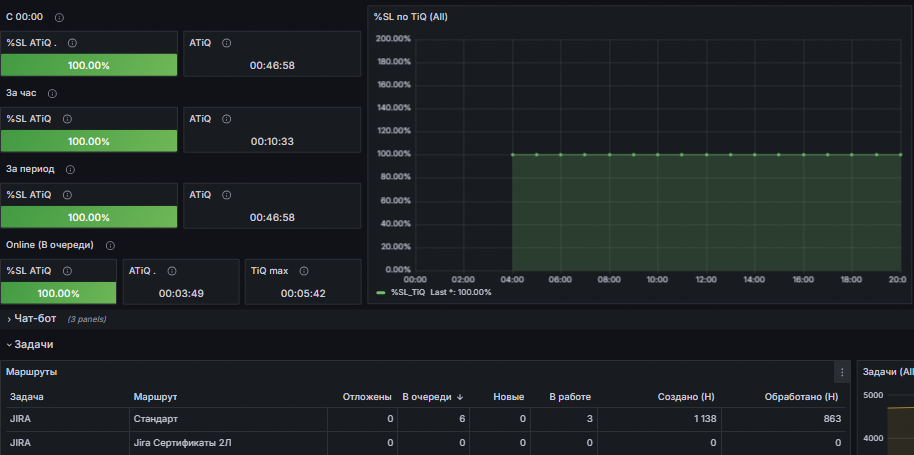Click the %SL по TiQ (All) panel title
Image resolution: width=914 pixels, height=455 pixels.
(x=410, y=17)
